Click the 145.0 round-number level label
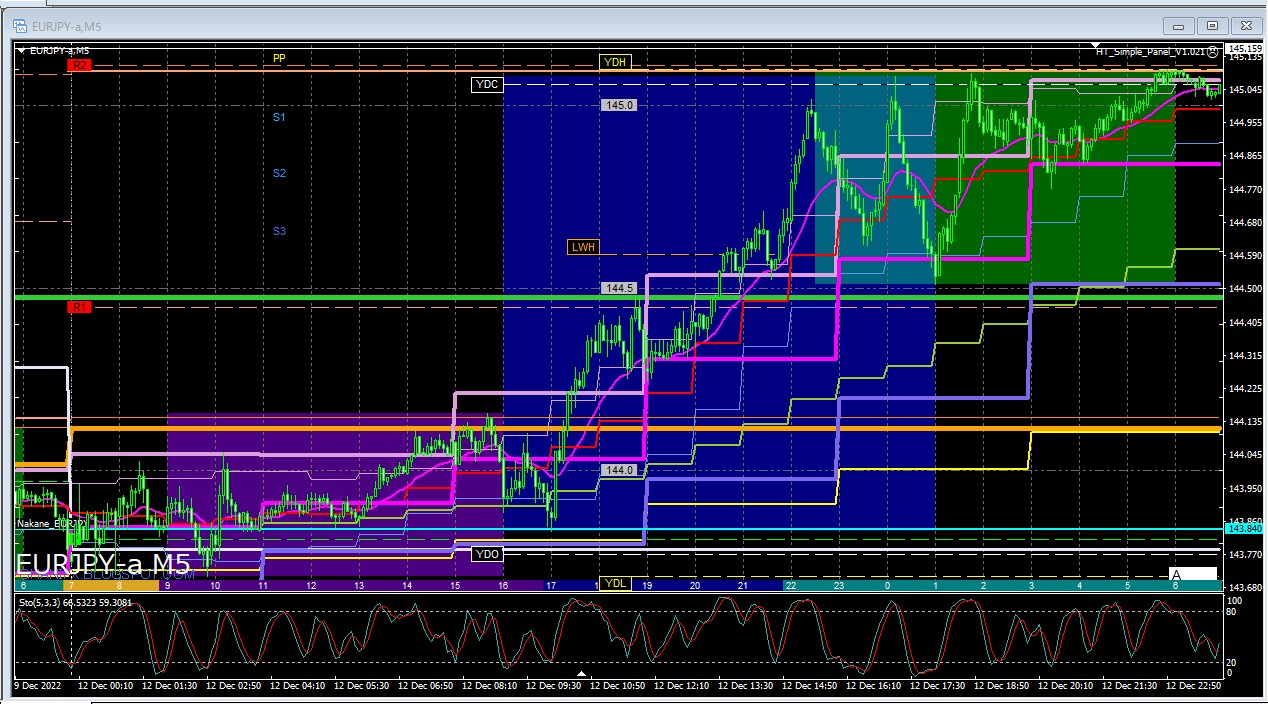 coord(618,105)
